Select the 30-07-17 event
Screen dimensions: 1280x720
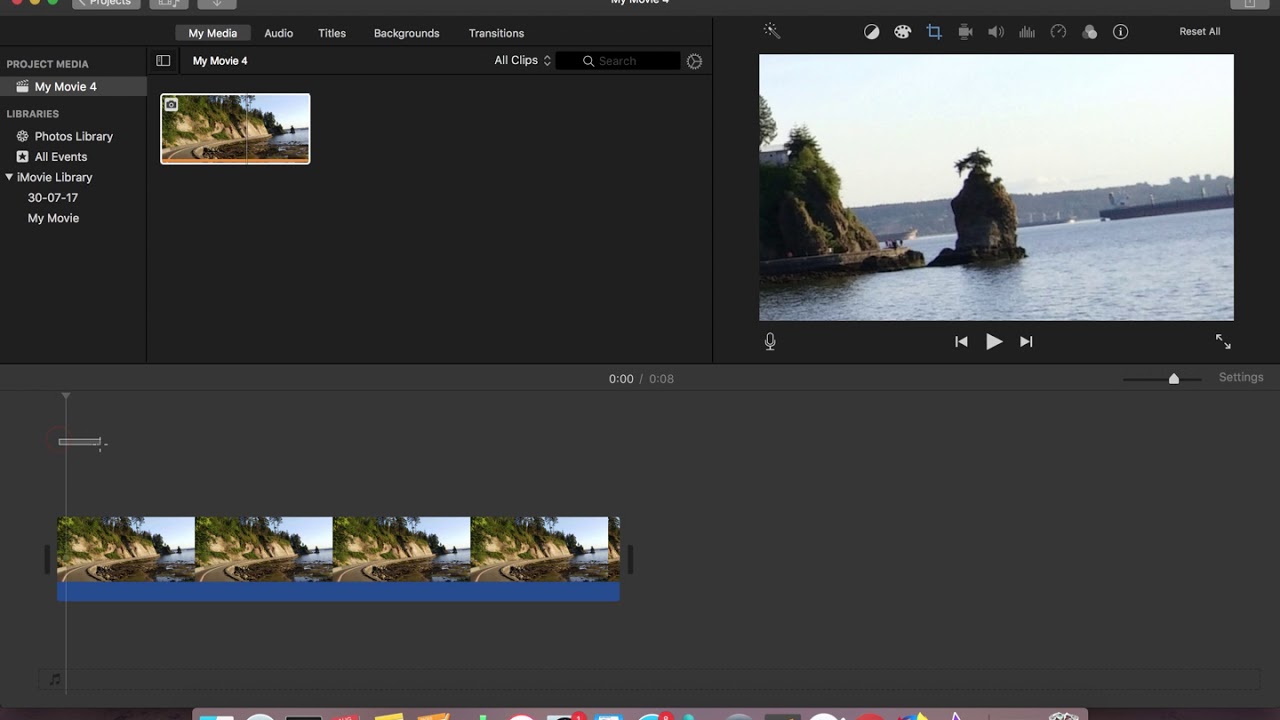click(53, 198)
